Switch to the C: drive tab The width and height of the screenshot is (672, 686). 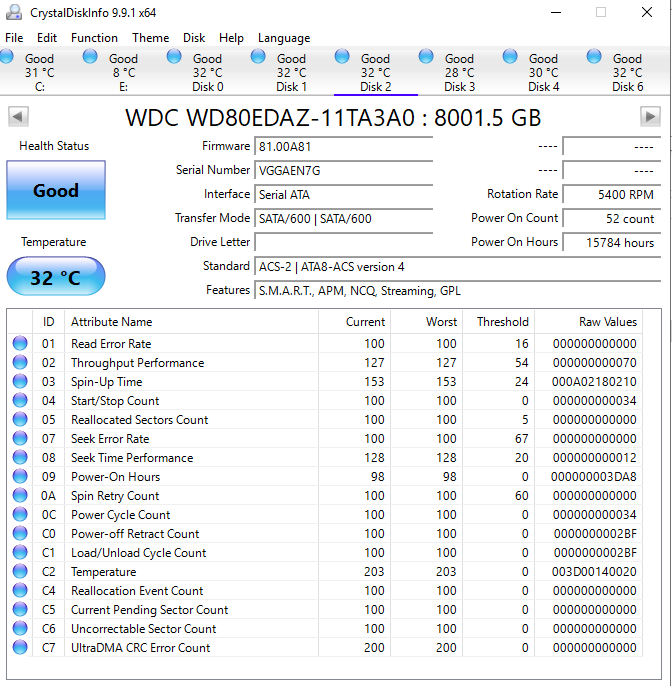coord(38,72)
